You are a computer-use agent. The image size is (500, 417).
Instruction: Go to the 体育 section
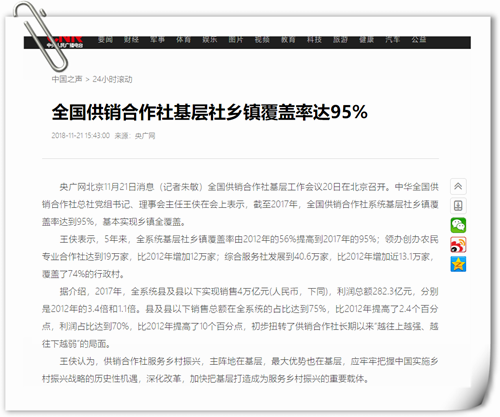[x=184, y=40]
